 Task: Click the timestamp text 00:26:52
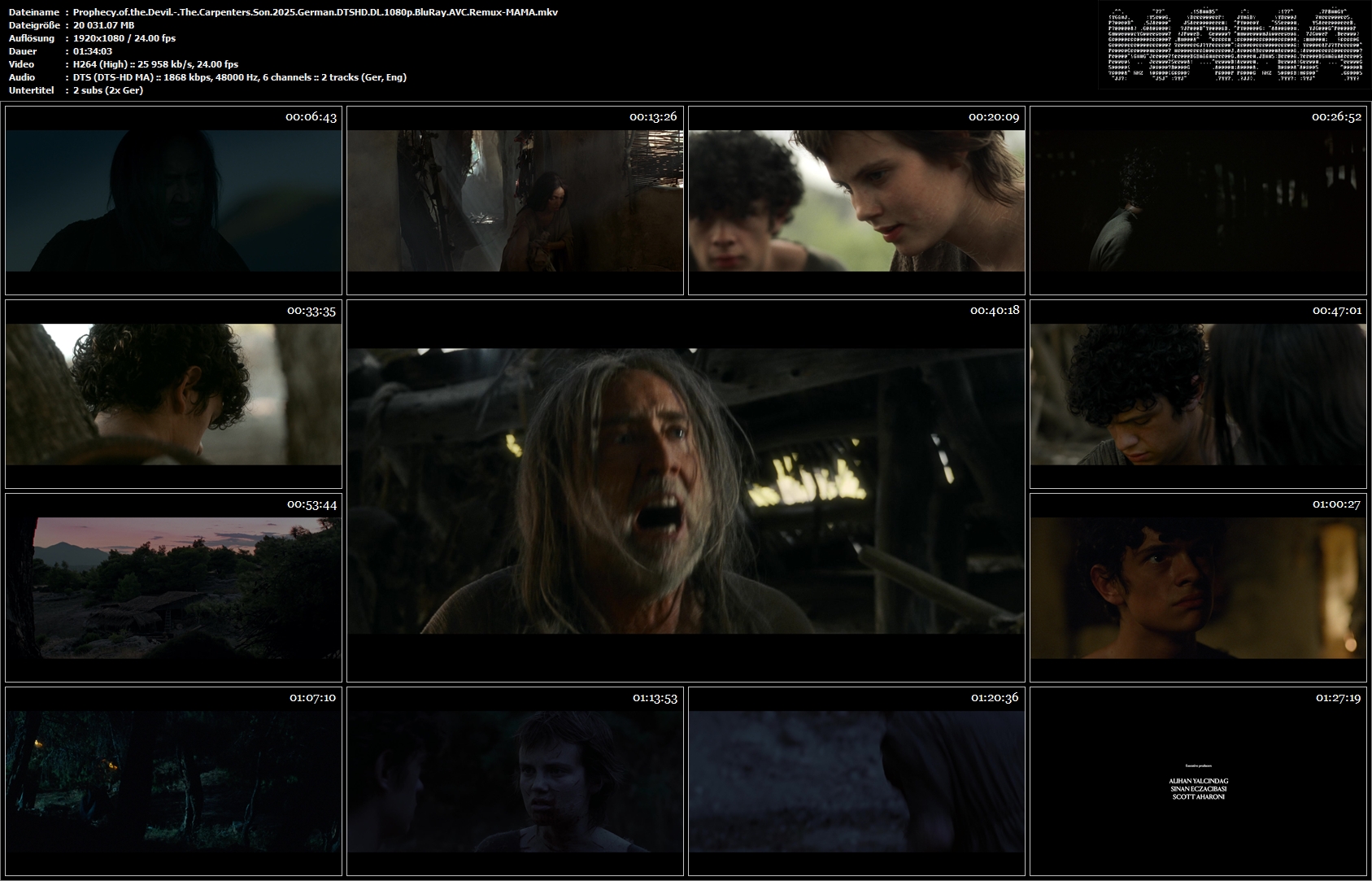tap(1336, 117)
